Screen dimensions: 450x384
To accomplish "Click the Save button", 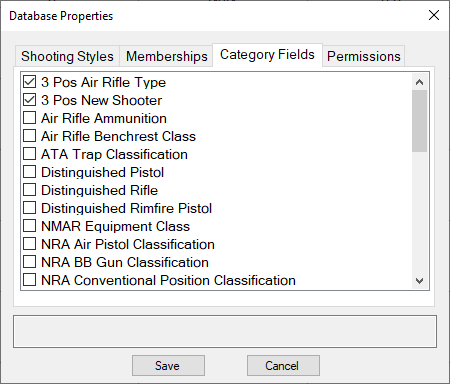I will click(168, 366).
